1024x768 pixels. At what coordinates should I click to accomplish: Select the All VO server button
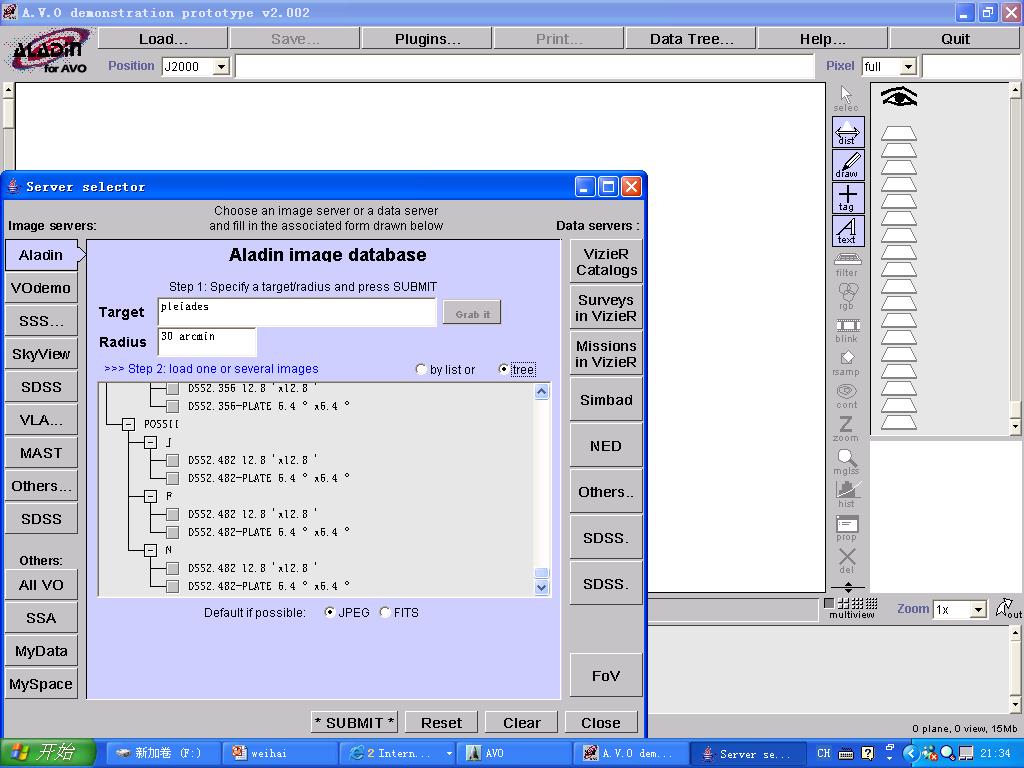coord(41,585)
